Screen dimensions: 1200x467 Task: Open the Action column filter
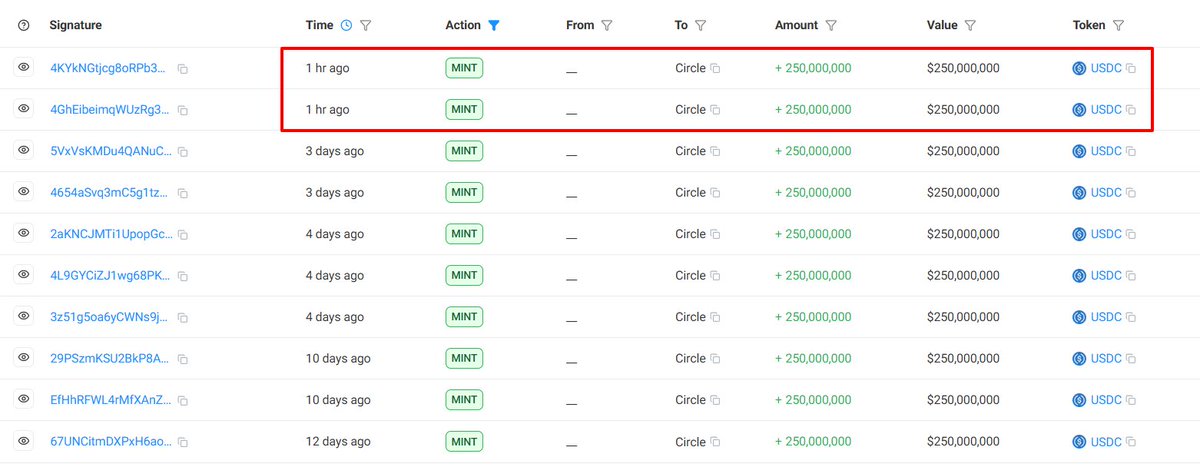494,26
